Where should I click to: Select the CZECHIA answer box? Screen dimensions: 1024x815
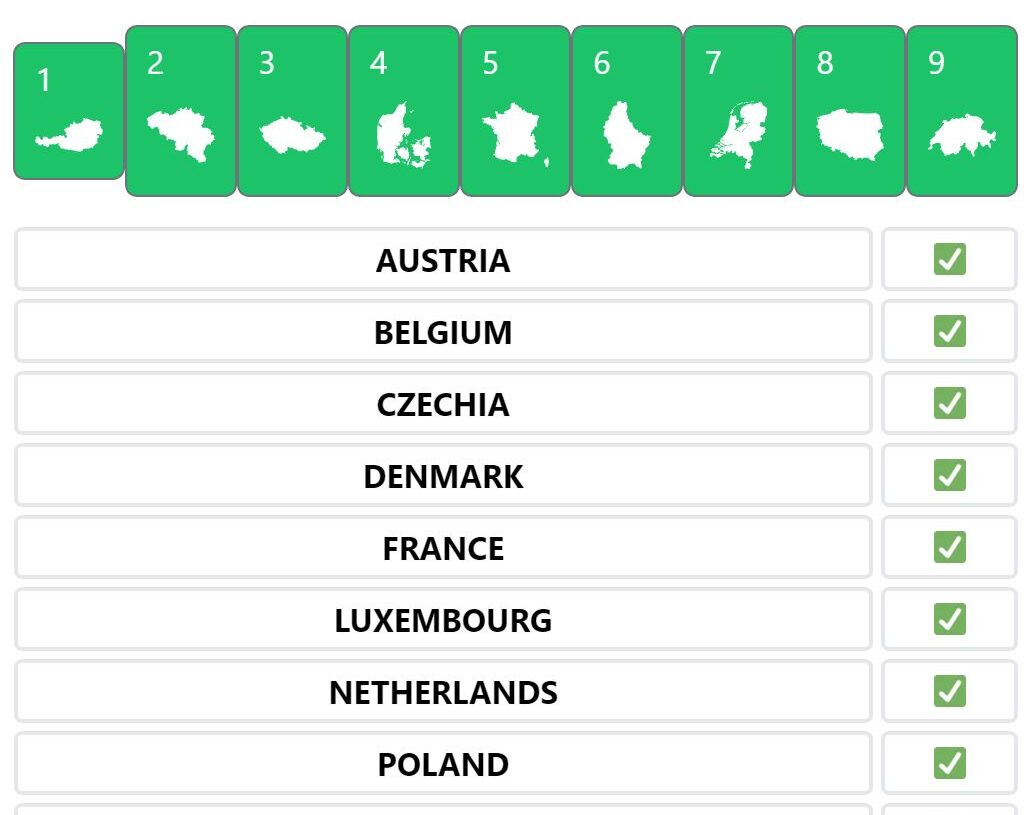coord(443,403)
